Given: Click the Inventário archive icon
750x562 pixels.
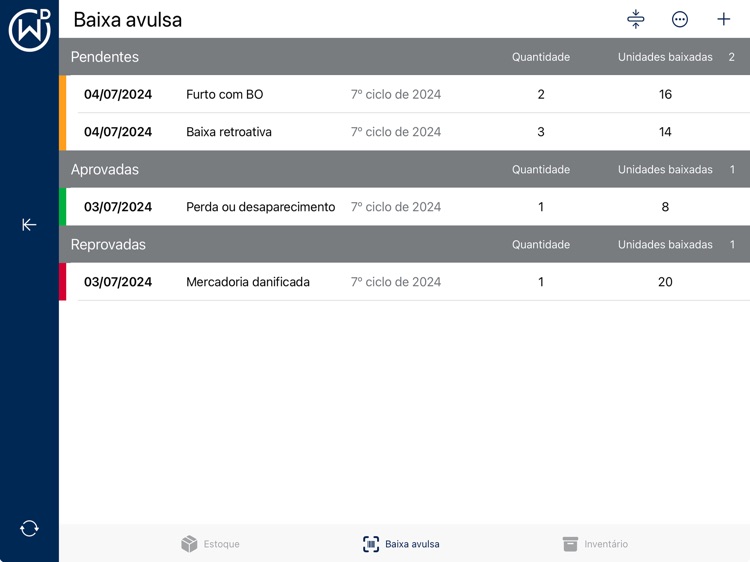Looking at the screenshot, I should (x=570, y=544).
